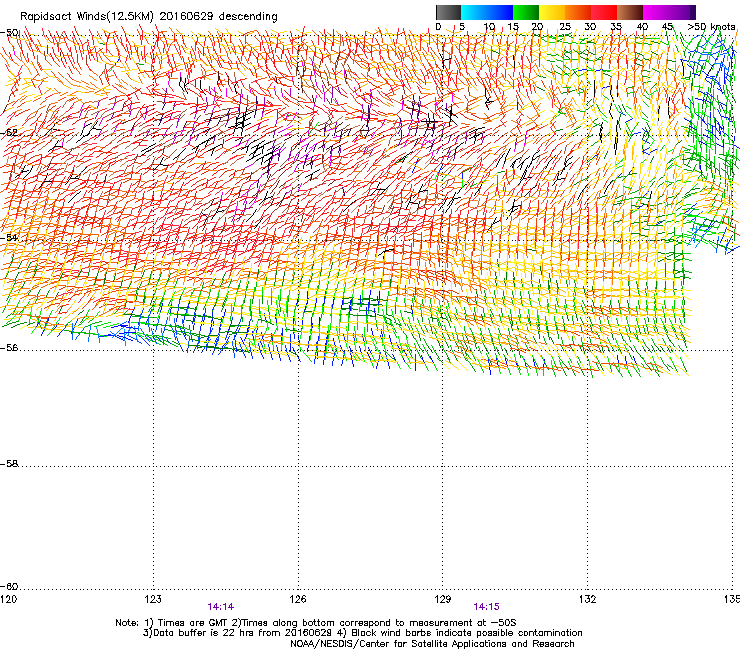Screen dimensions: 740x650
Task: Click the 132 longitude axis label
Action: 587,599
